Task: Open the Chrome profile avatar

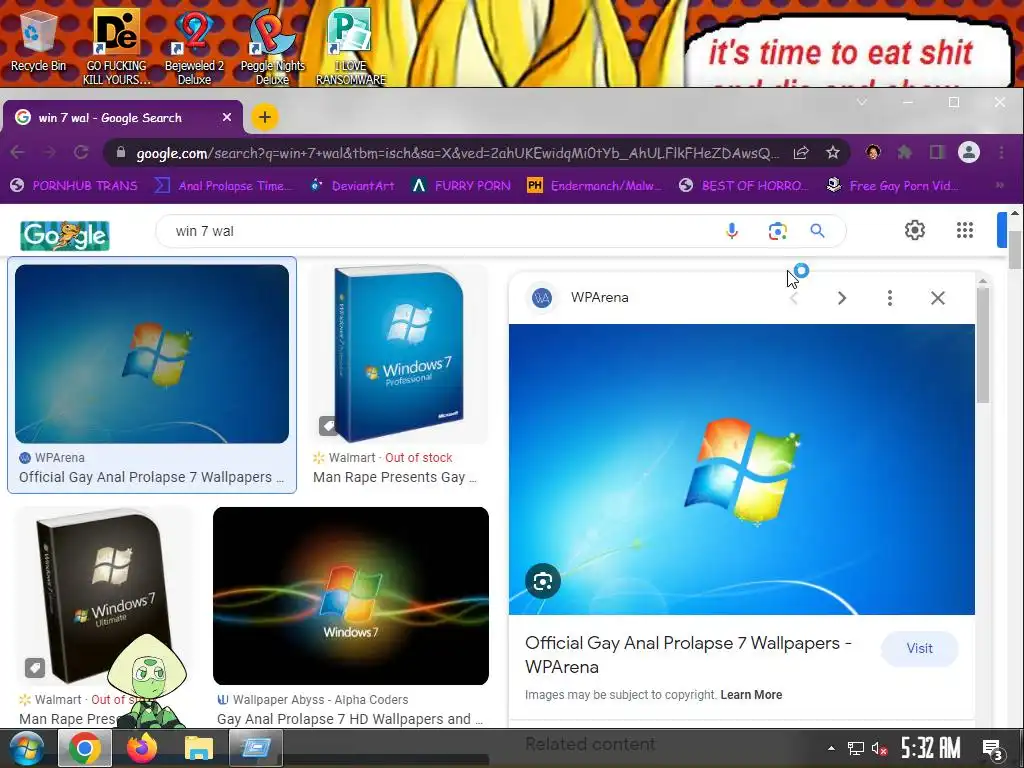Action: point(969,152)
